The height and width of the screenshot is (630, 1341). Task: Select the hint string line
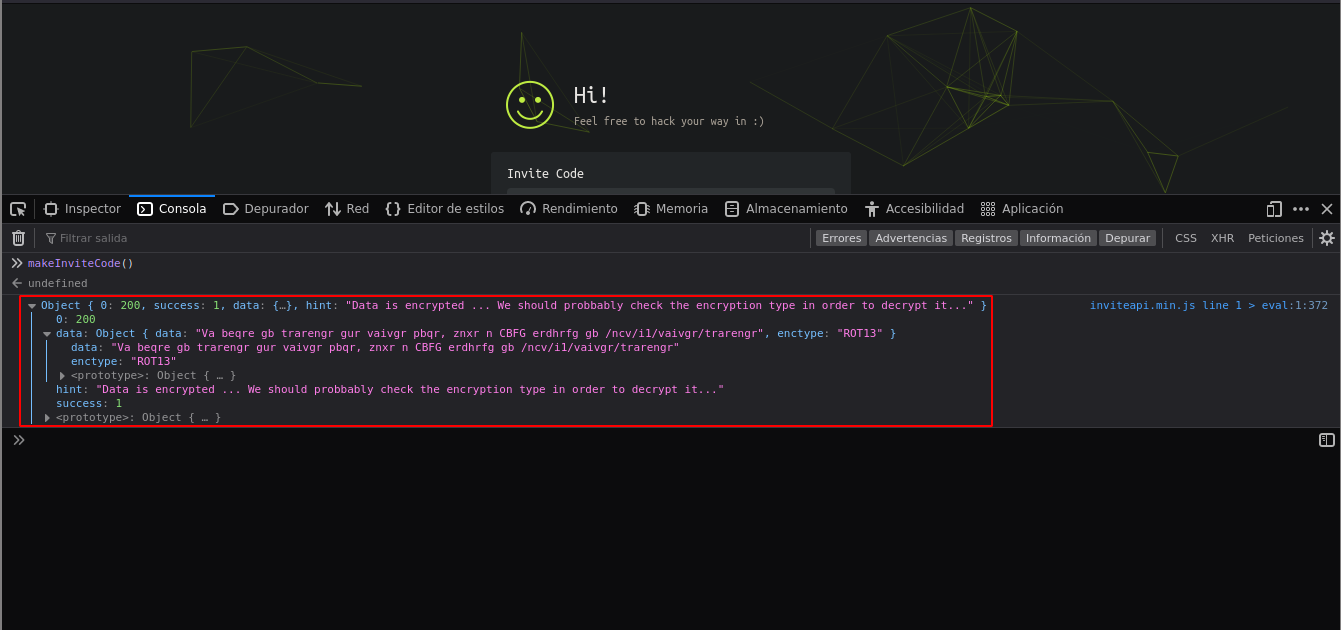coord(390,389)
